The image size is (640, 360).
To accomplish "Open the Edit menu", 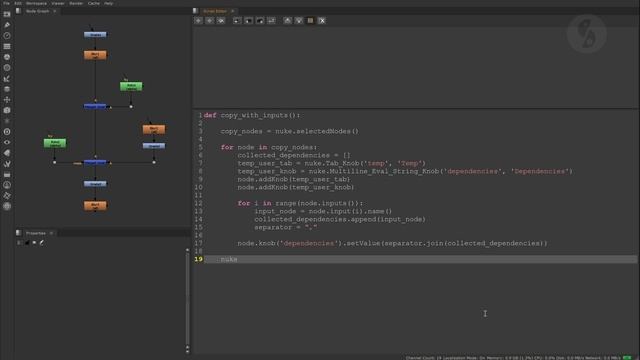I will (x=18, y=3).
